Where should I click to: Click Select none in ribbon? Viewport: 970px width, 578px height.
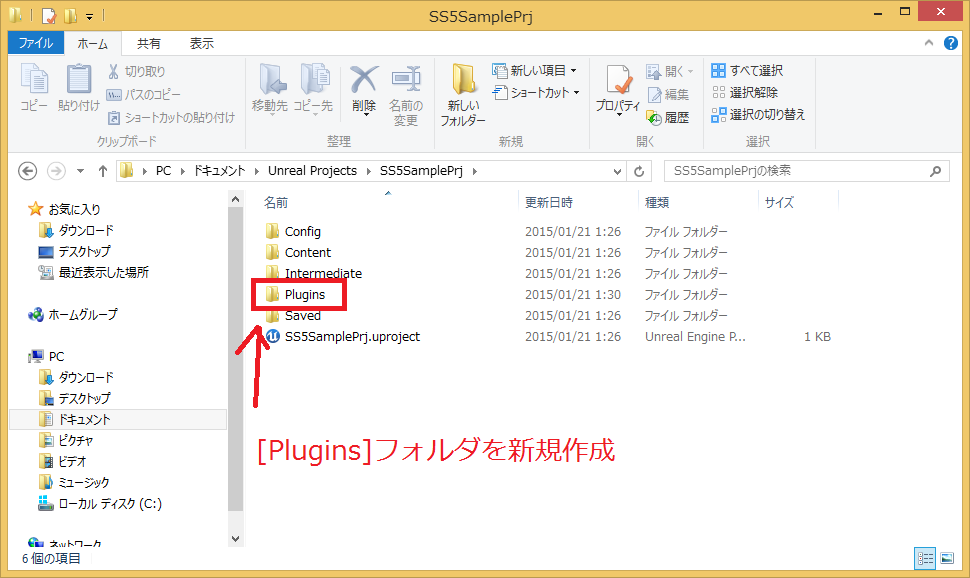pos(745,93)
